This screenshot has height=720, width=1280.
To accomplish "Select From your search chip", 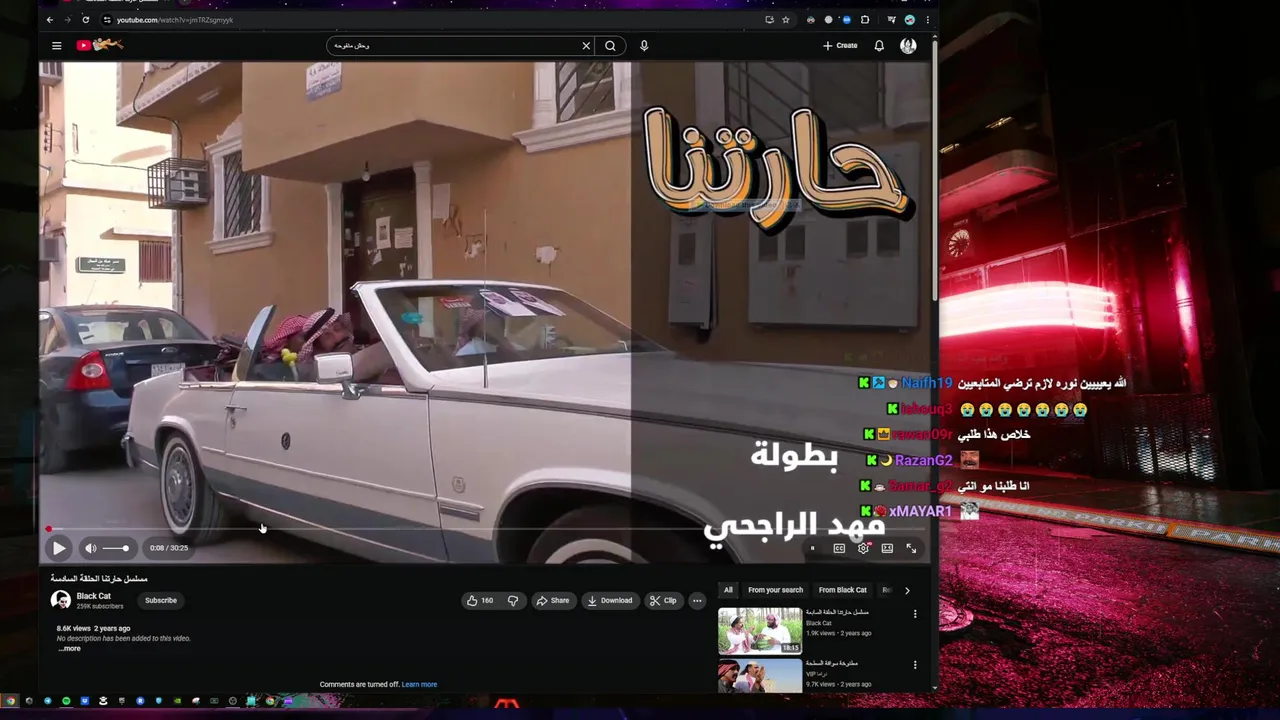I will (x=775, y=590).
